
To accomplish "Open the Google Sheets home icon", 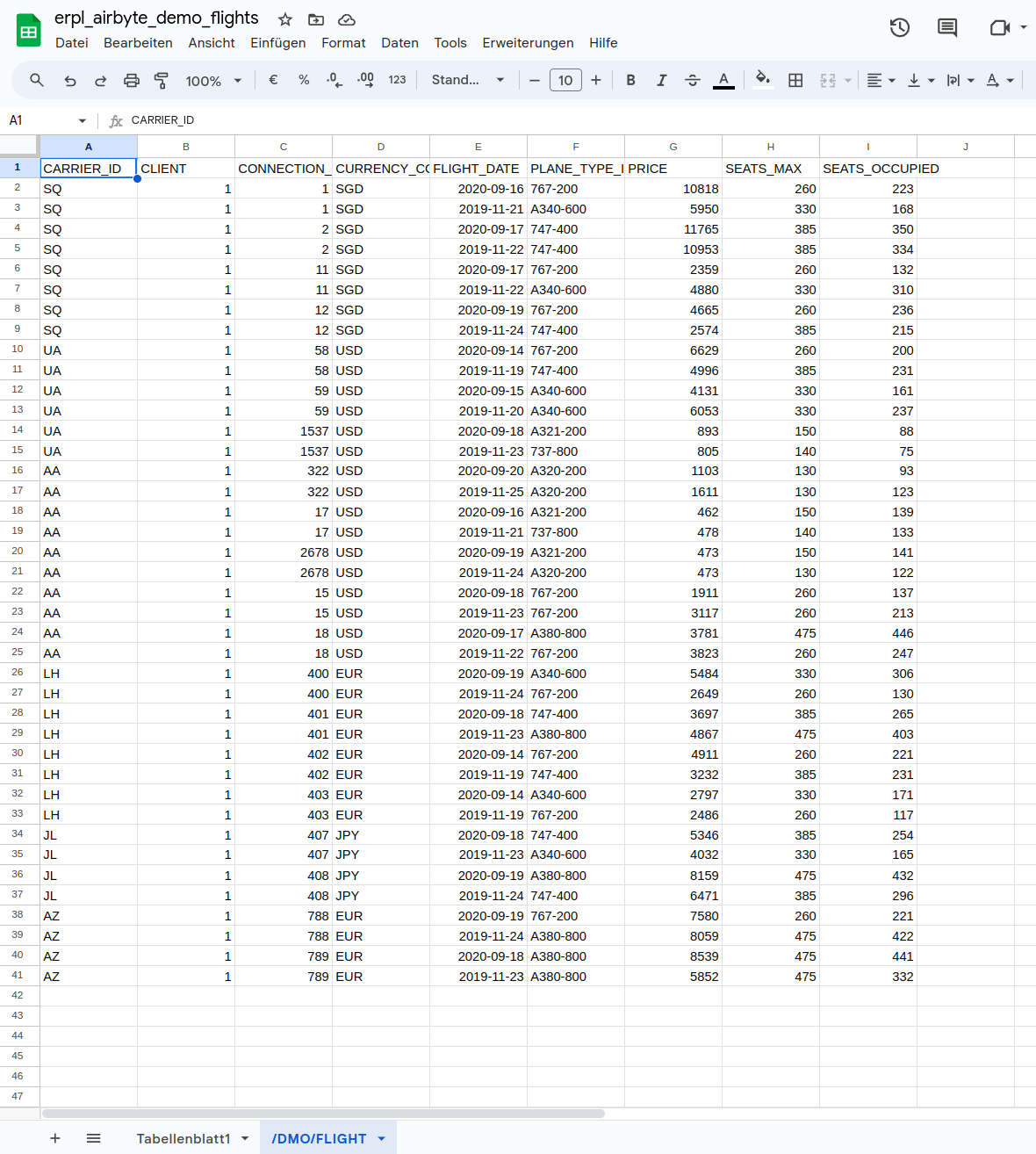I will pos(29,31).
